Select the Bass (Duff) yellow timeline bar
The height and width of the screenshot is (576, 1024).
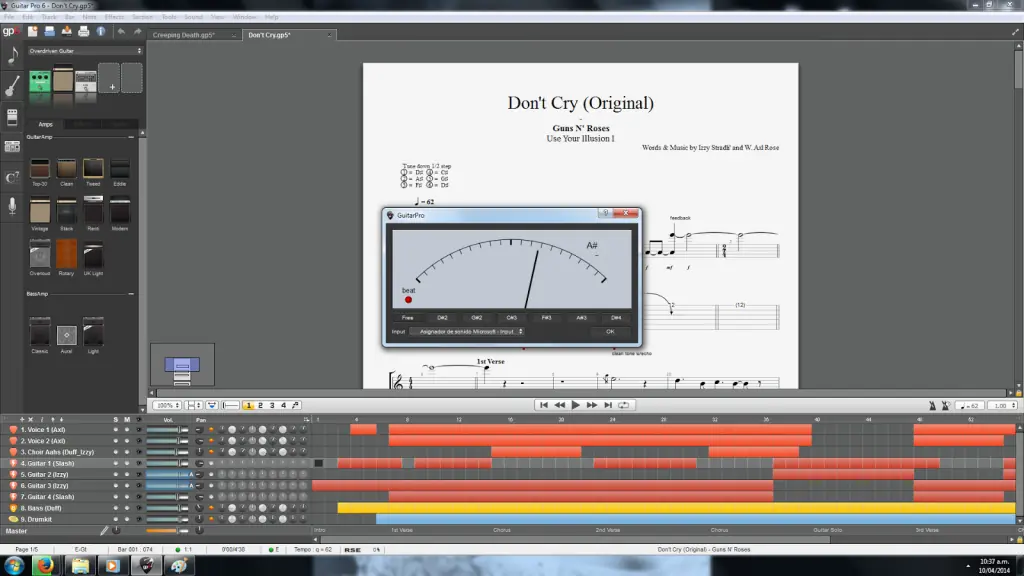point(676,508)
